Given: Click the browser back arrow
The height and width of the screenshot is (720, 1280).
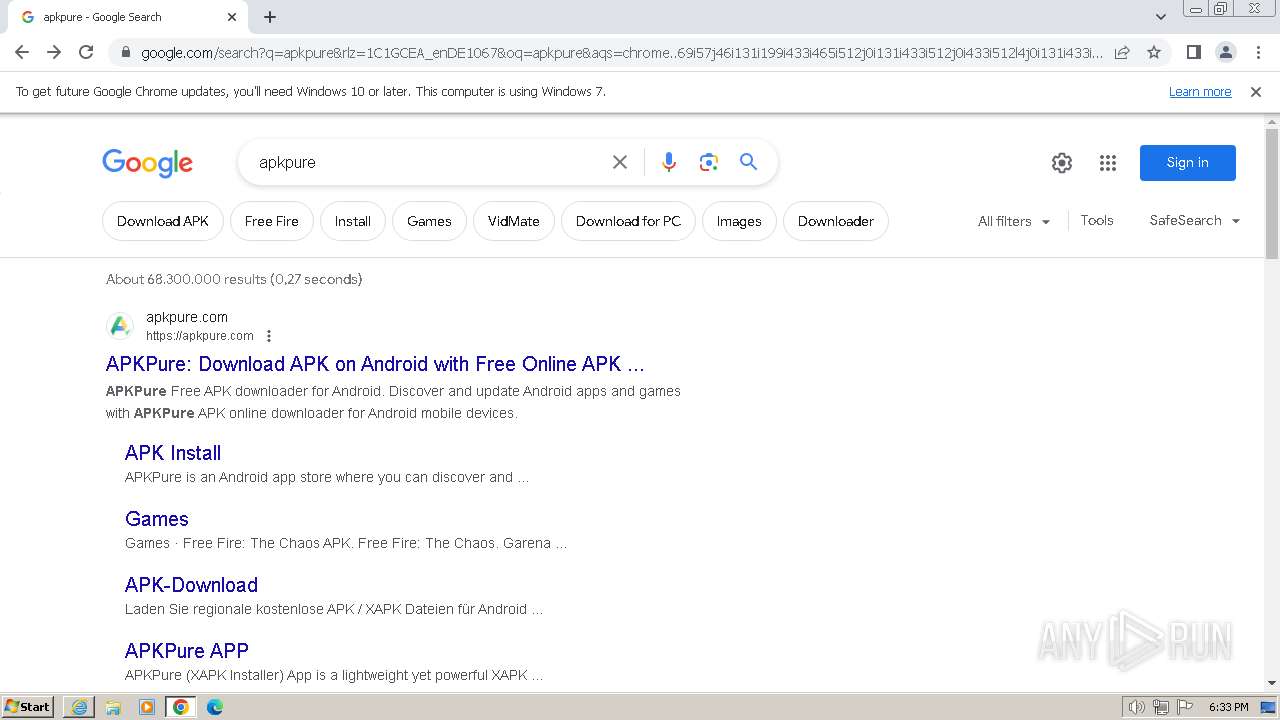Looking at the screenshot, I should [x=22, y=52].
